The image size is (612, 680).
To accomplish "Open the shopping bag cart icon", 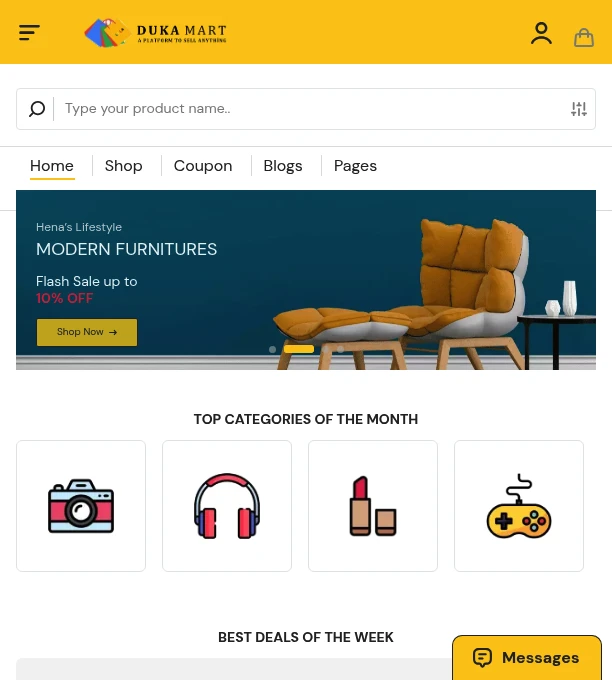I will click(584, 37).
